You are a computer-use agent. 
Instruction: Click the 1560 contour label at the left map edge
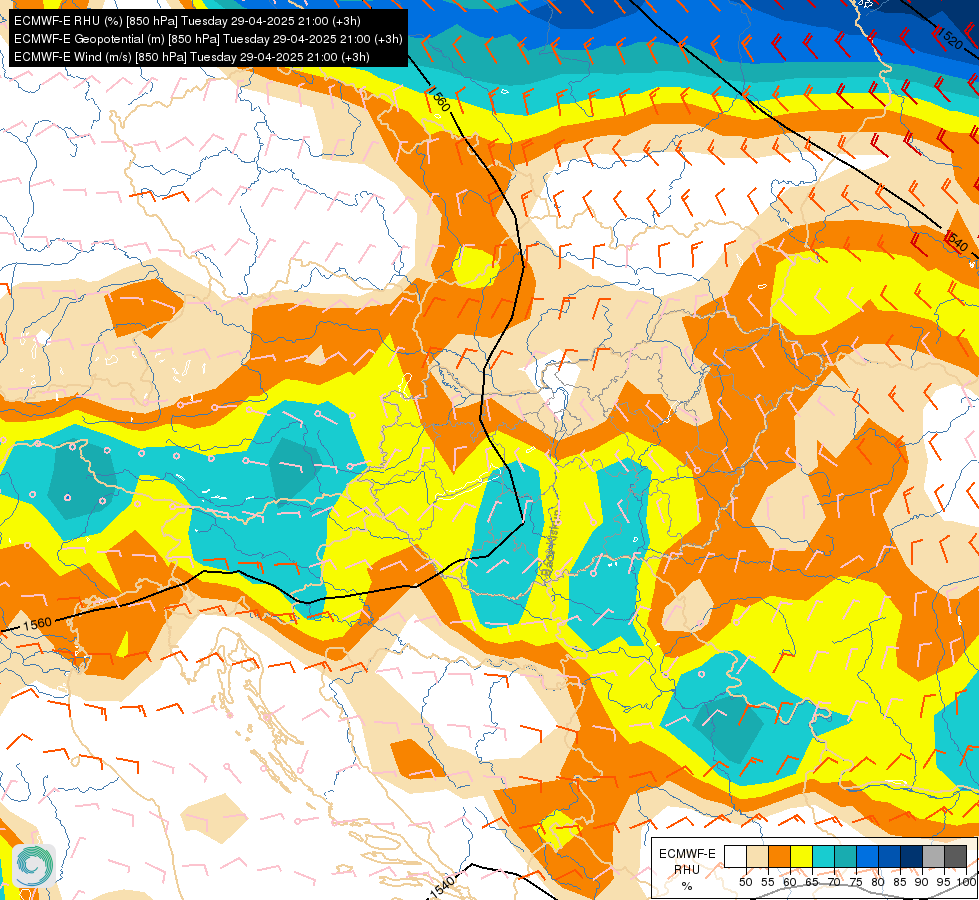tap(37, 623)
